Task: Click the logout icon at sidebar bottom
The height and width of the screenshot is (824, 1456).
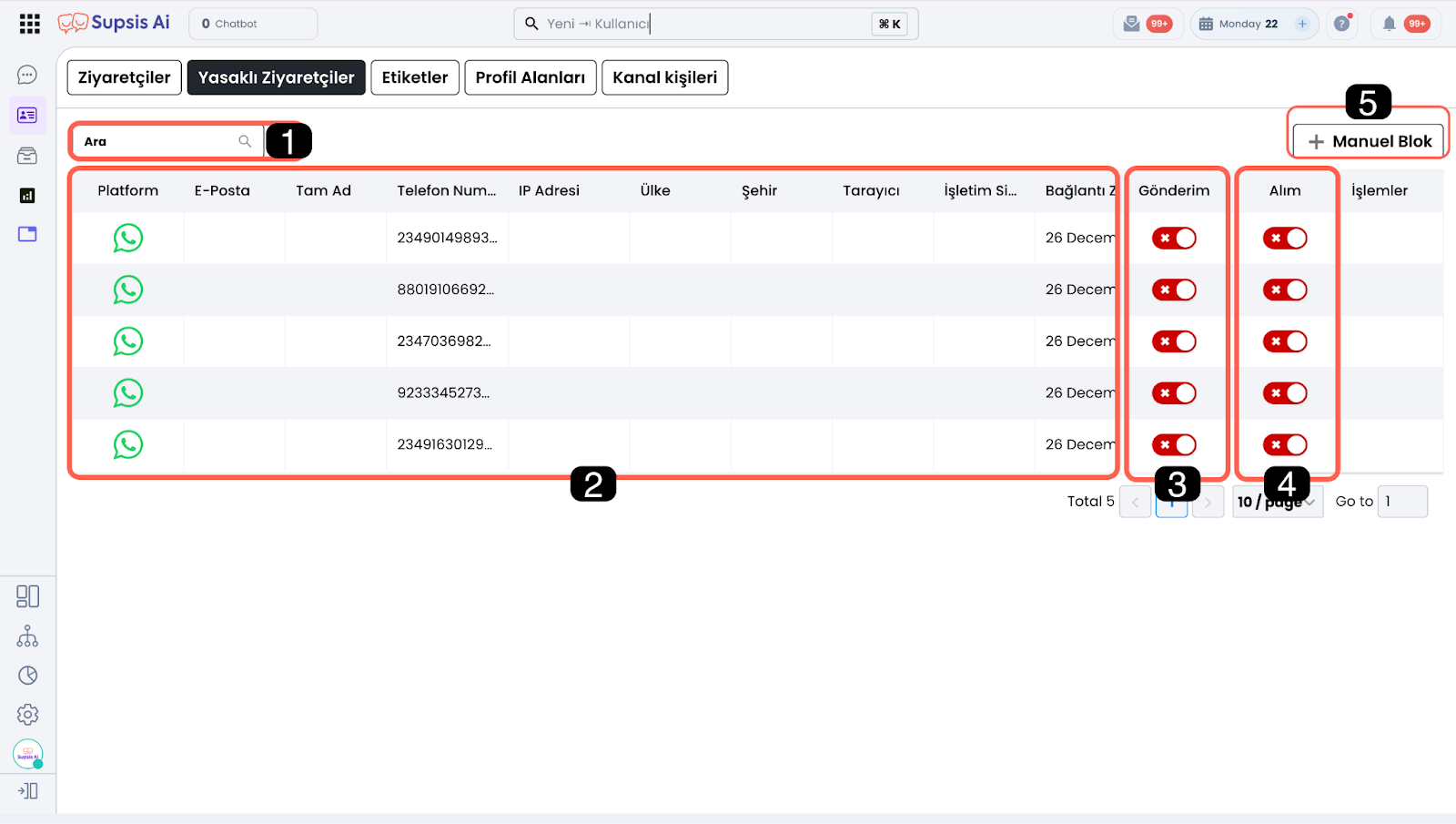Action: click(27, 791)
